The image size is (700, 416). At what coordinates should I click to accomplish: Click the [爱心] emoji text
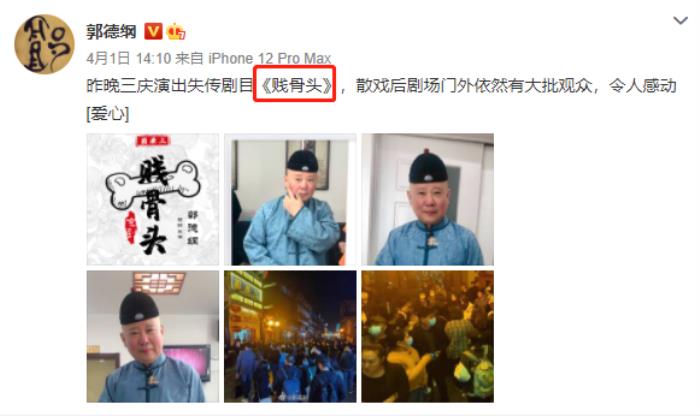coord(108,113)
